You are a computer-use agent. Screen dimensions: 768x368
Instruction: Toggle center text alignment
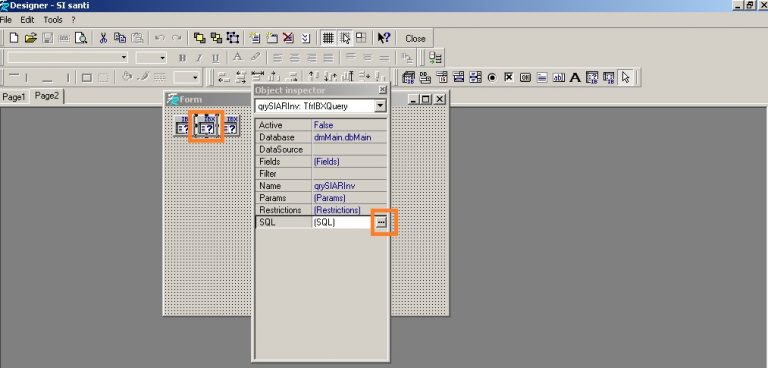point(294,58)
